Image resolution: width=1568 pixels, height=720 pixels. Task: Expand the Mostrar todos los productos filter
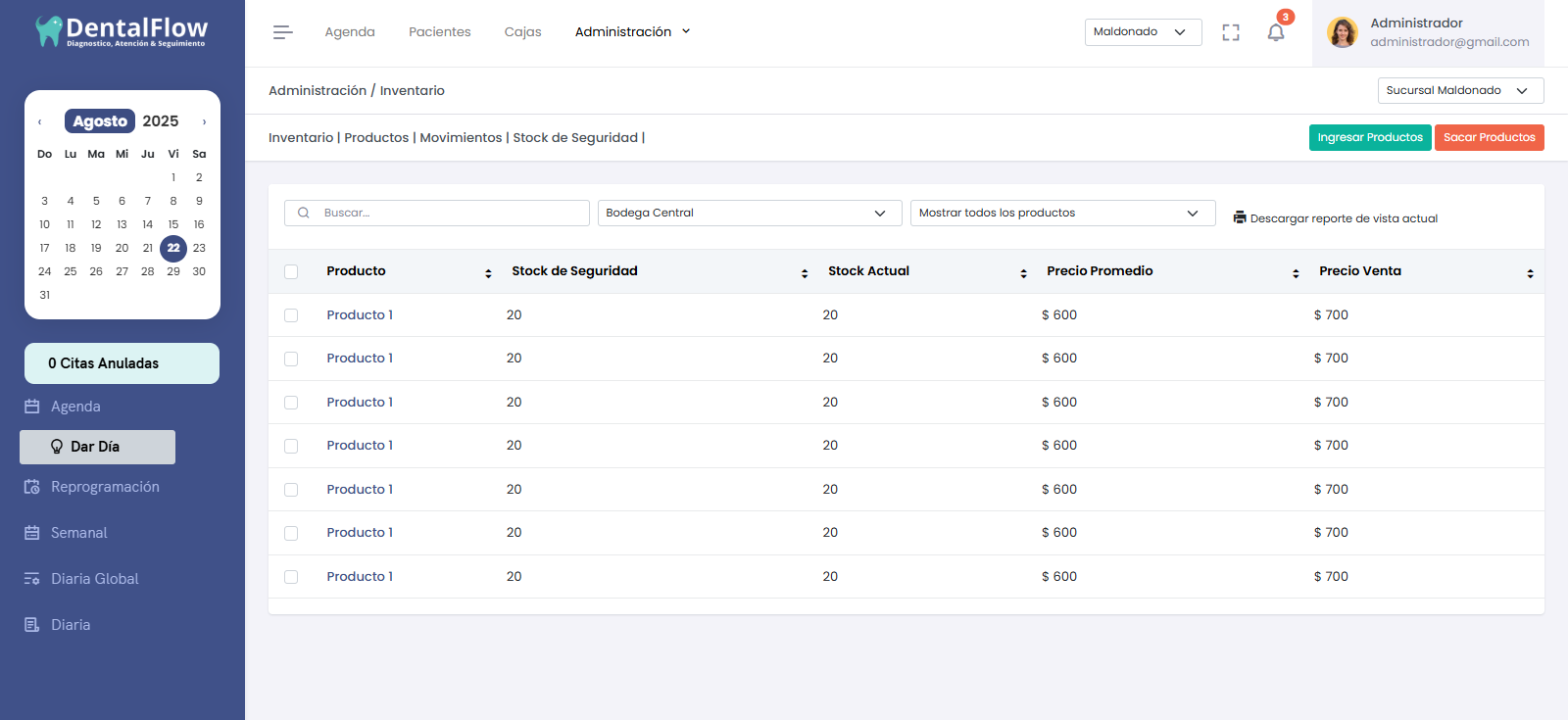pos(1062,213)
